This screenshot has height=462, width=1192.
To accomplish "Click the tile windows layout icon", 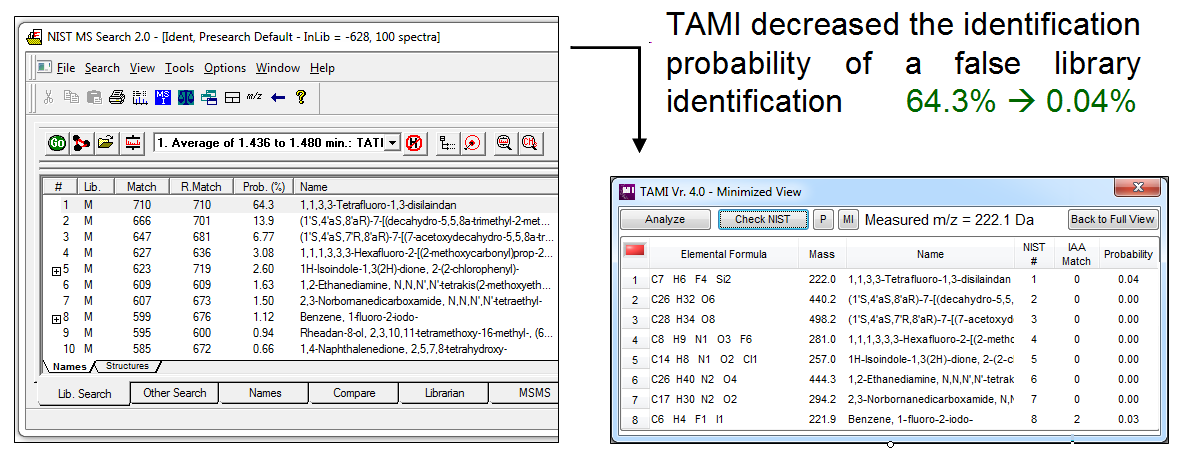I will click(233, 97).
